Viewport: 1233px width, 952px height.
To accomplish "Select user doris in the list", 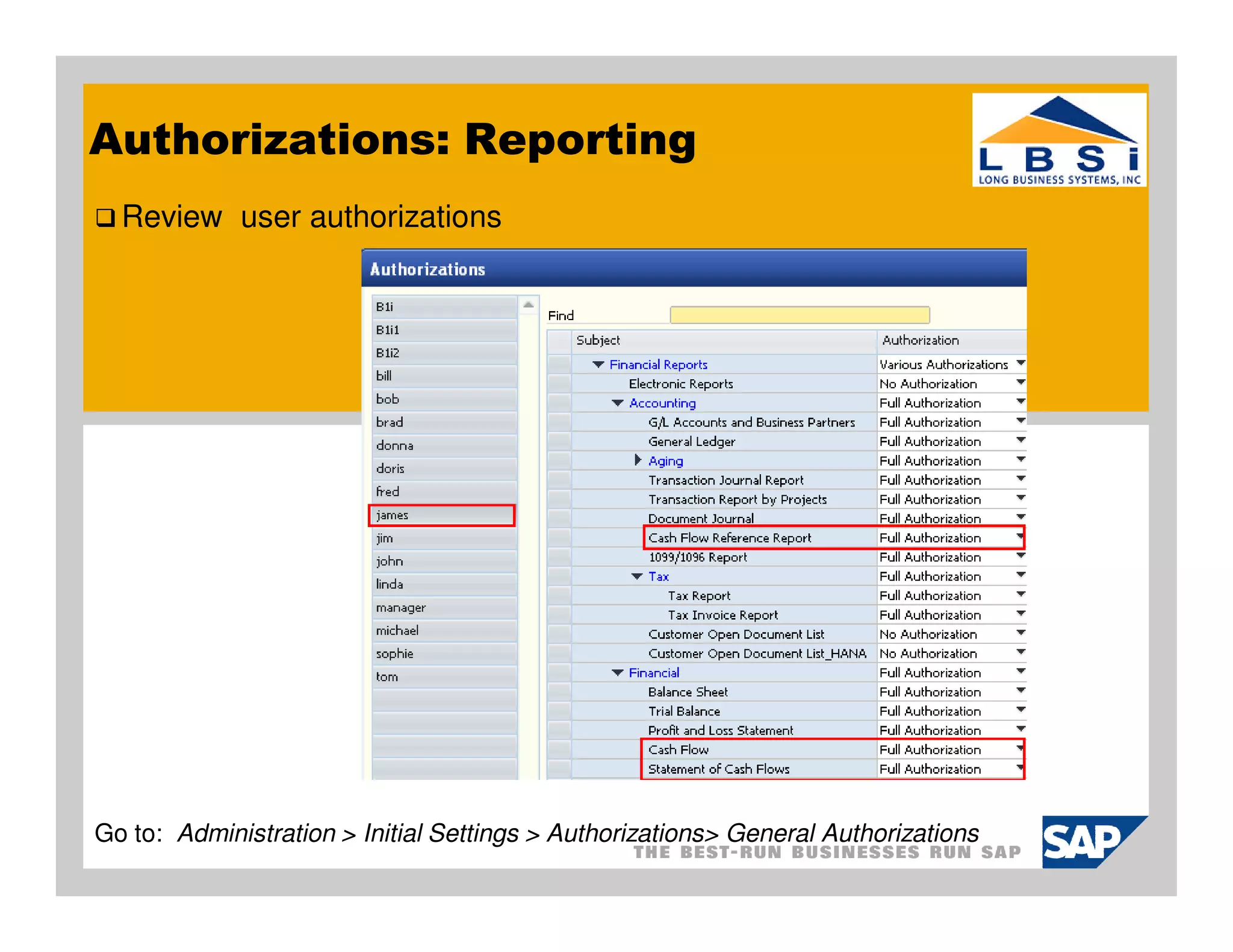I will [x=444, y=469].
